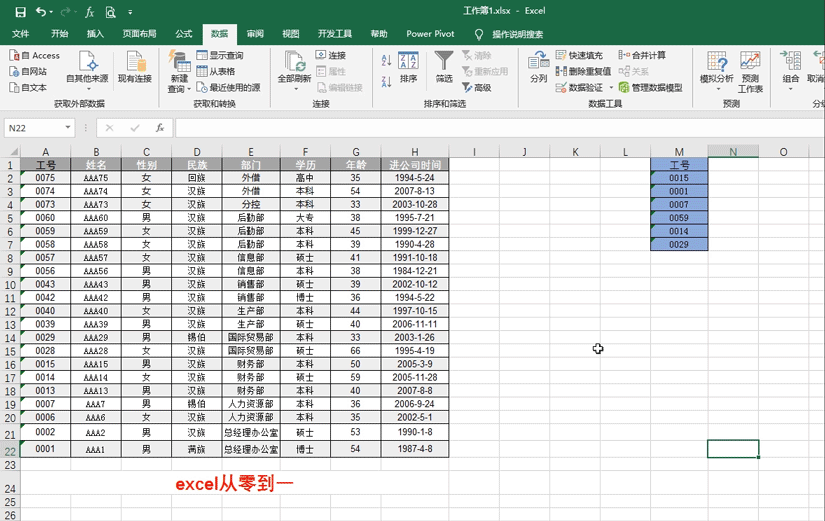The height and width of the screenshot is (521, 825).
Task: Expand the Refresh All (全部刷新) dropdown
Action: point(295,90)
